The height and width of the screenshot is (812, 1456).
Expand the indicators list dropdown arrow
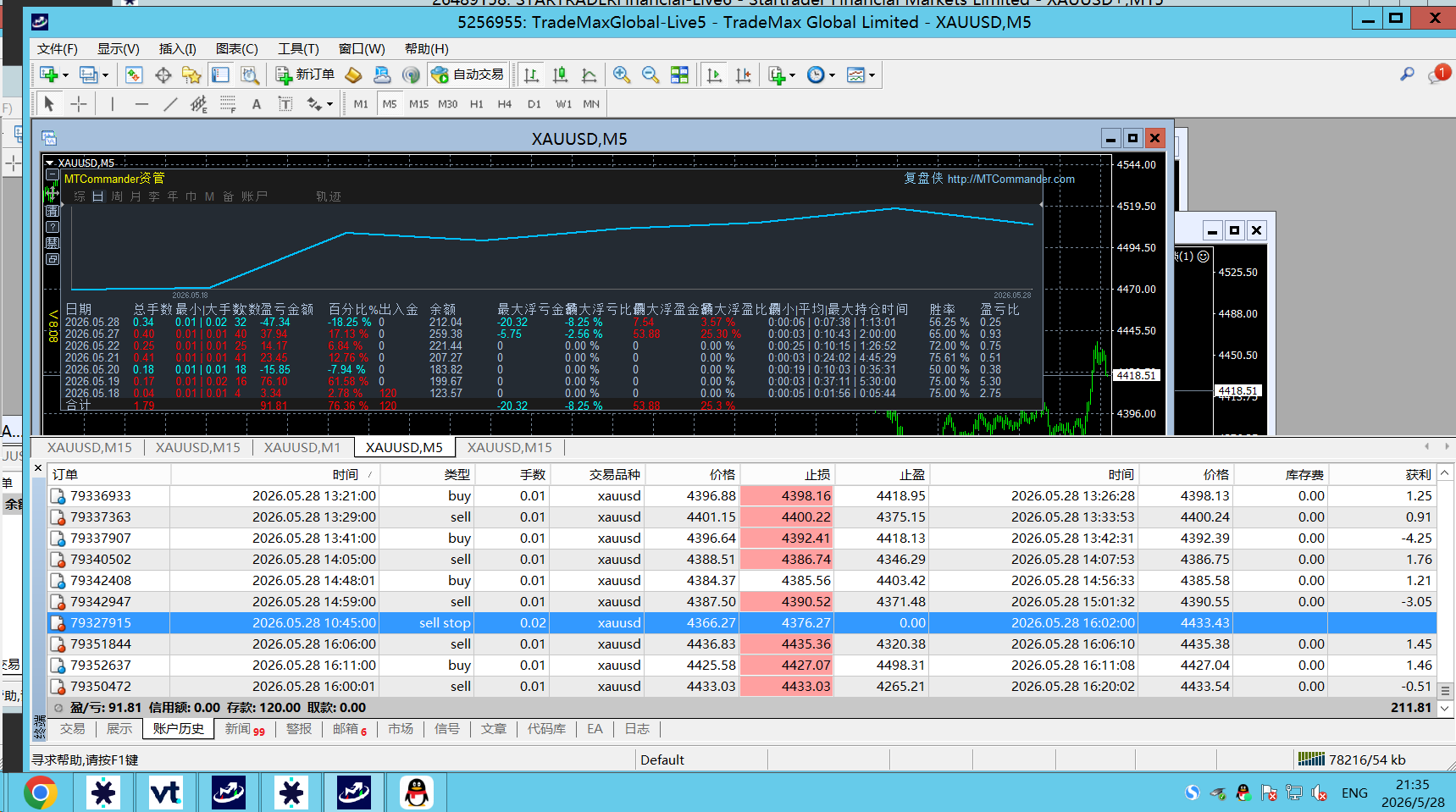pos(792,75)
